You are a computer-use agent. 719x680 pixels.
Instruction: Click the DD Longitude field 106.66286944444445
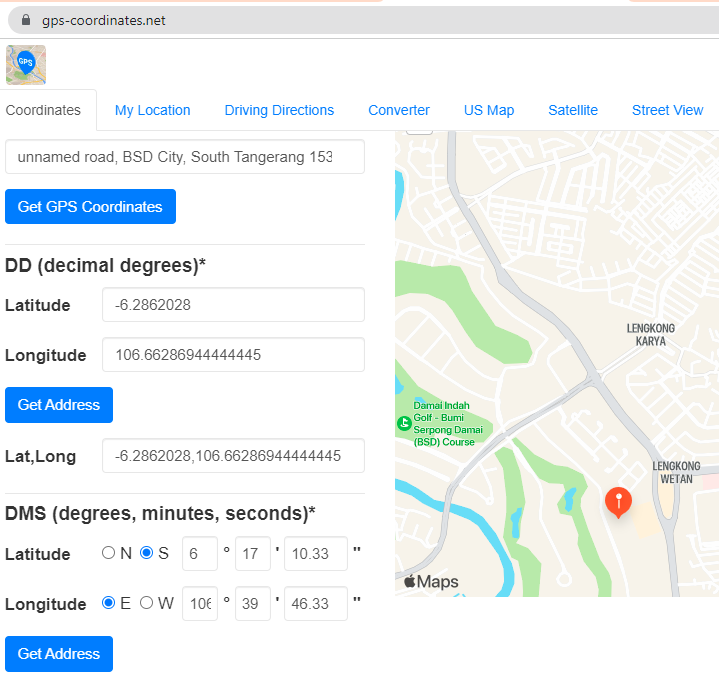coord(233,354)
